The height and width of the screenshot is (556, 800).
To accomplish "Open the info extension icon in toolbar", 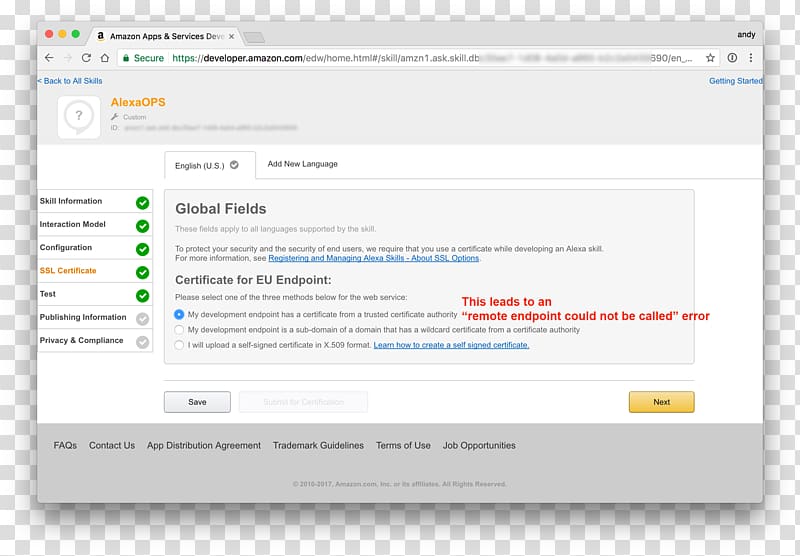I will tap(732, 58).
